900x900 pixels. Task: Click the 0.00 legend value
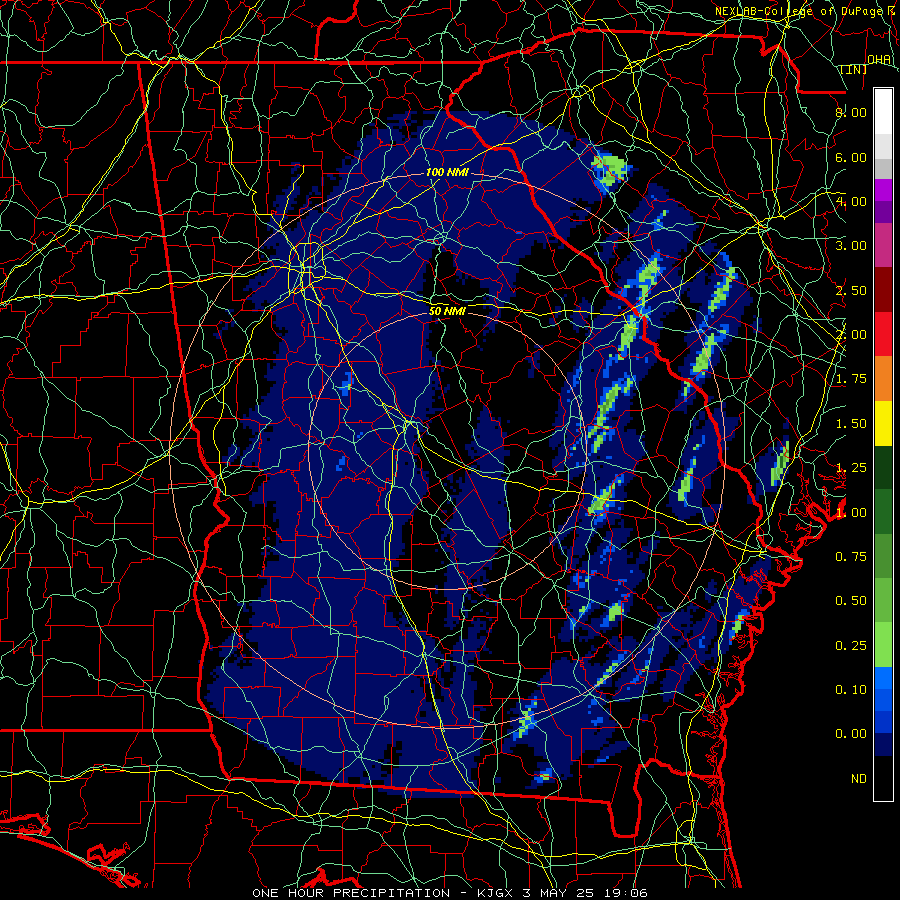point(851,734)
